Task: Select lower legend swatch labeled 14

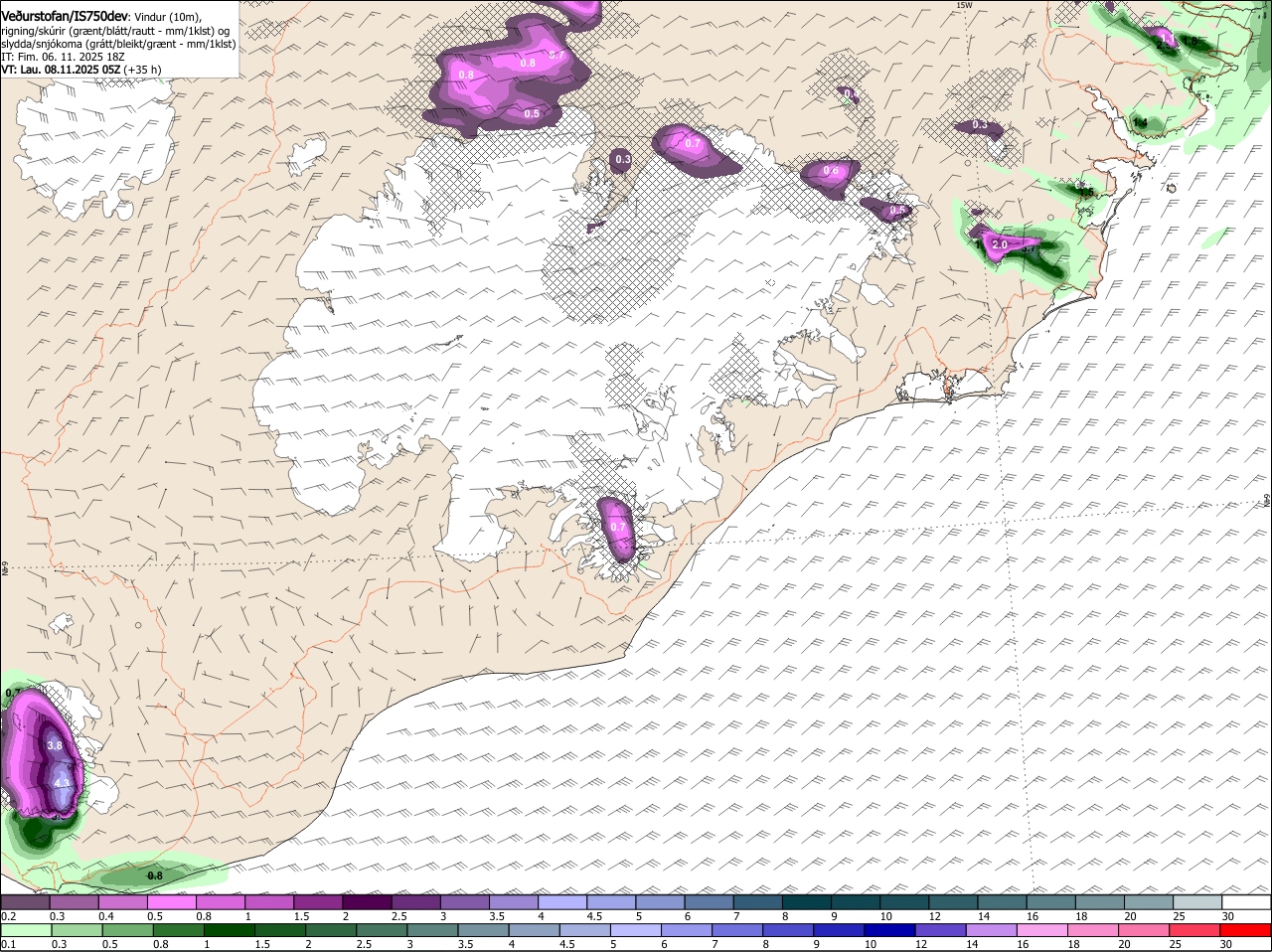Action: pos(992,931)
